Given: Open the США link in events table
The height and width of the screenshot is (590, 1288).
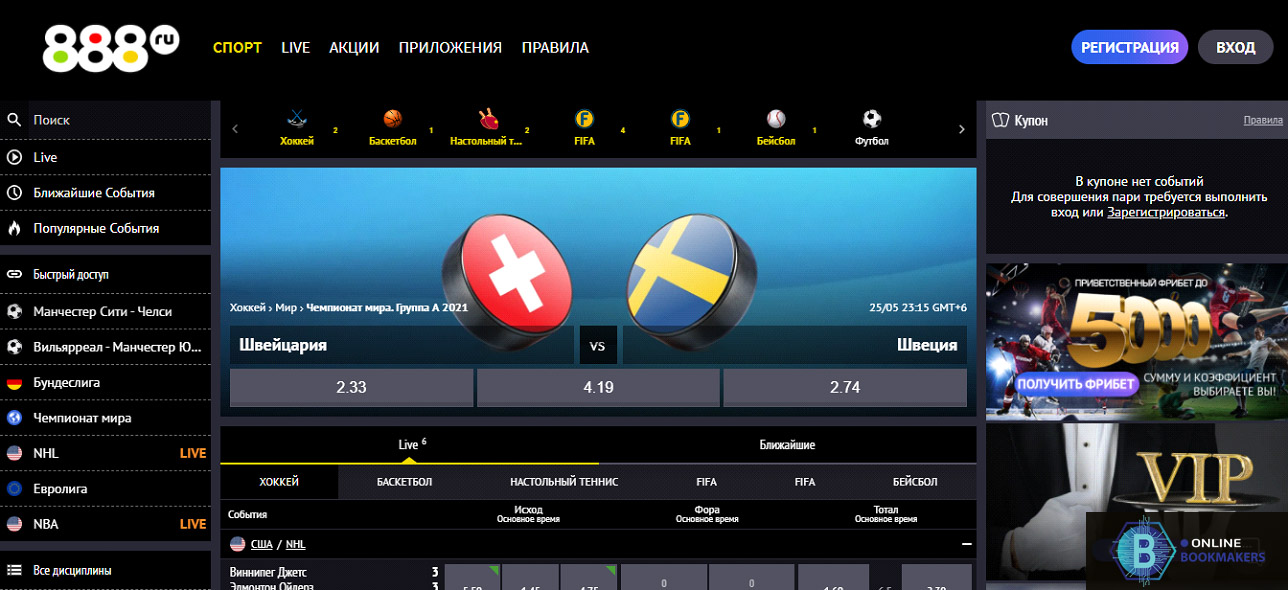Looking at the screenshot, I should pos(262,544).
